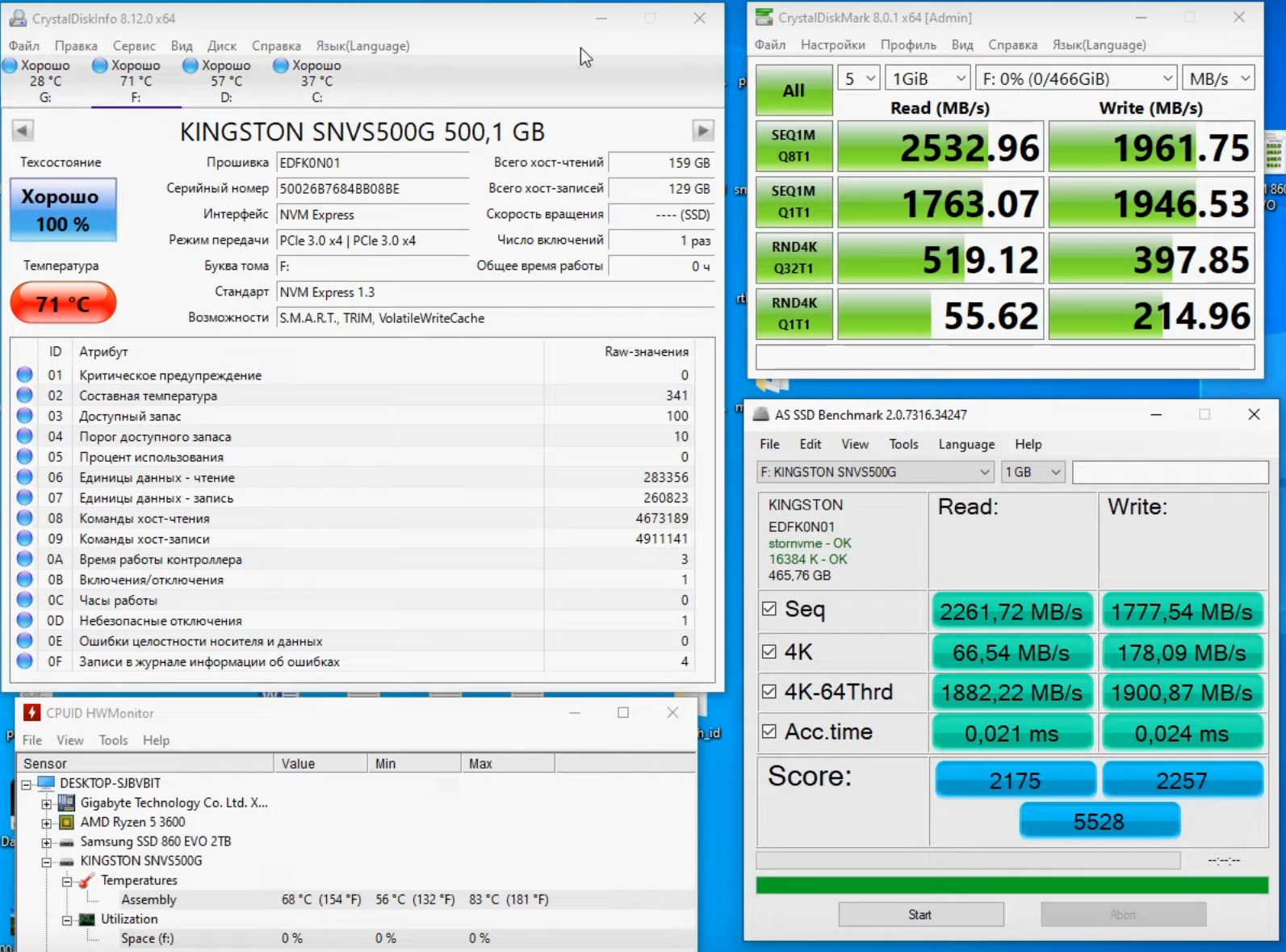Screen dimensions: 1286x952
Task: Toggle the 4K test checkbox in AS SSD
Action: [769, 652]
